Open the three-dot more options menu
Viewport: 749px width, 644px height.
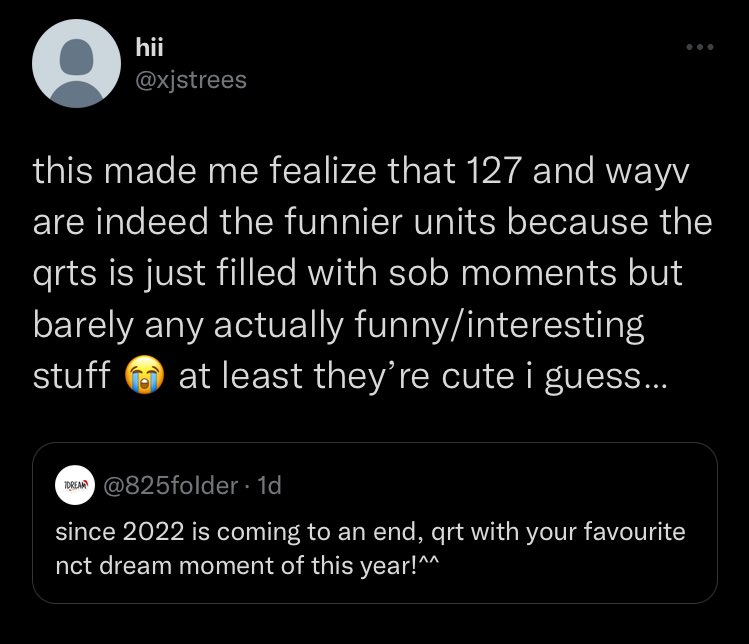pyautogui.click(x=700, y=47)
